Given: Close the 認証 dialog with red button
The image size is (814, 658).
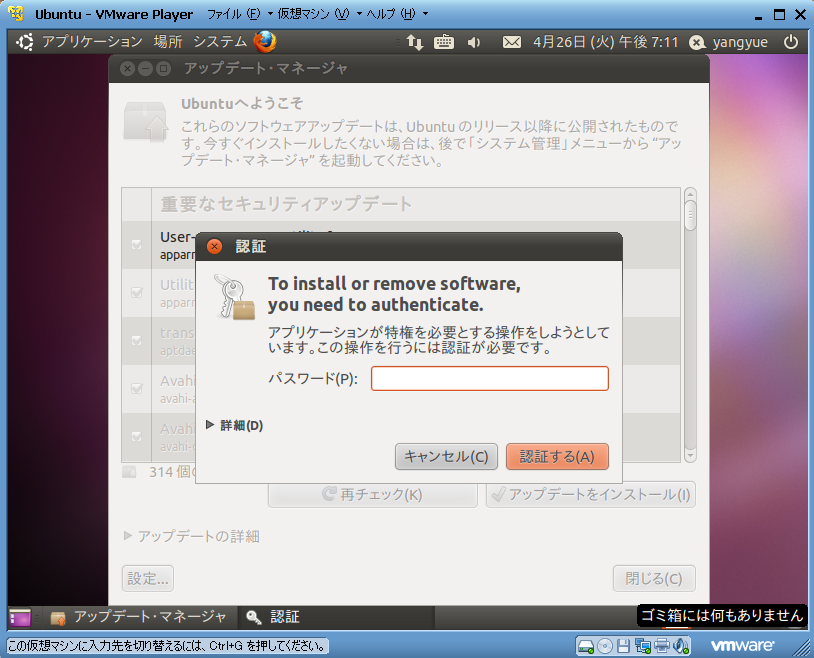Looking at the screenshot, I should 214,246.
